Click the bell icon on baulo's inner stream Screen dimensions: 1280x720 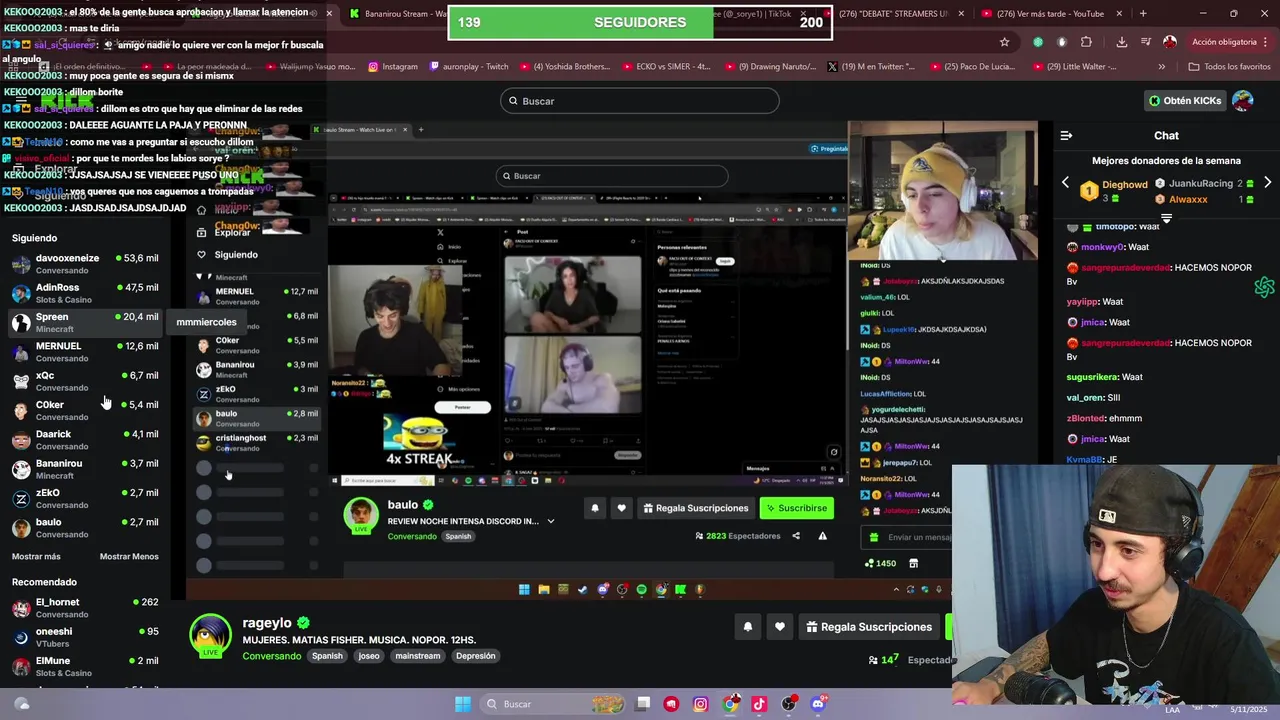tap(595, 508)
